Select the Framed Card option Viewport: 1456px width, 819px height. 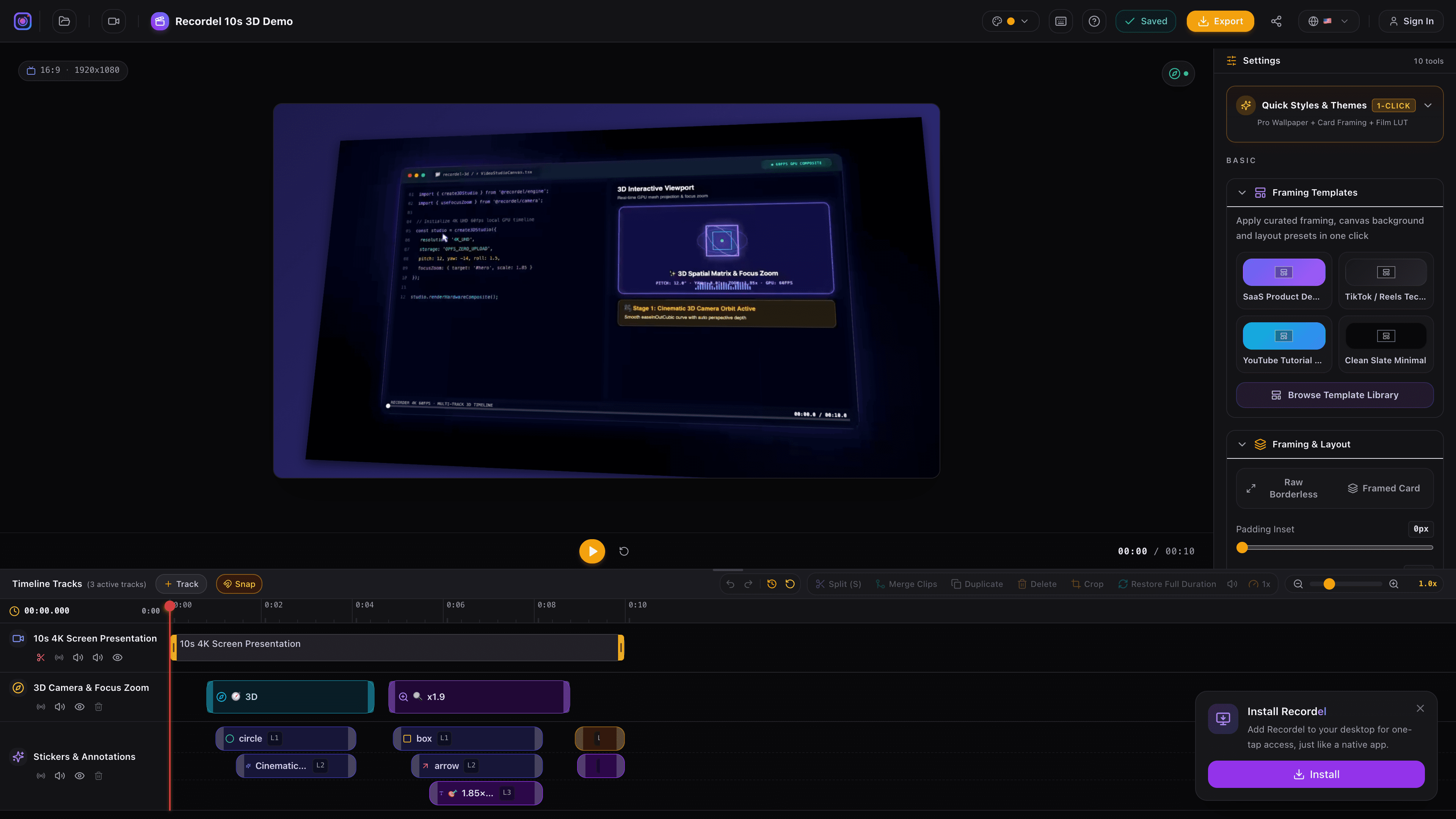pos(1384,488)
